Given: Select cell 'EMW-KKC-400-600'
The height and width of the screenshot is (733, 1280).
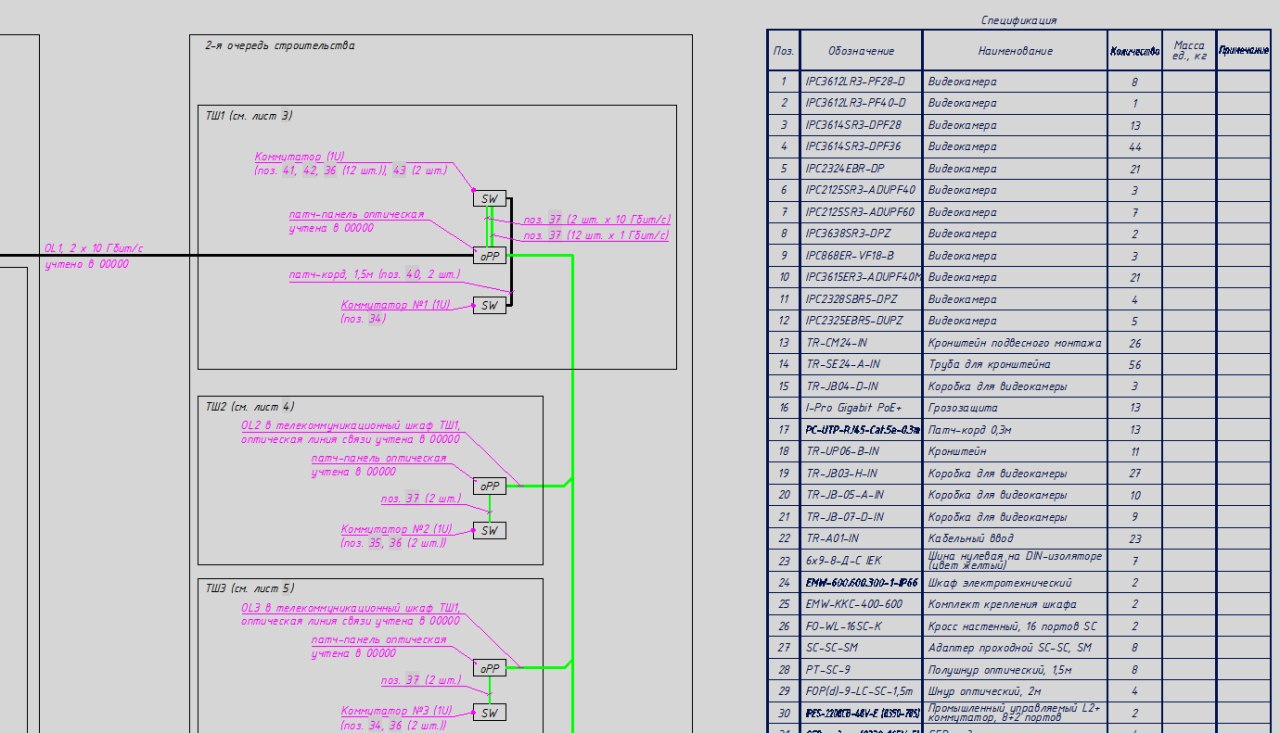Looking at the screenshot, I should [861, 604].
